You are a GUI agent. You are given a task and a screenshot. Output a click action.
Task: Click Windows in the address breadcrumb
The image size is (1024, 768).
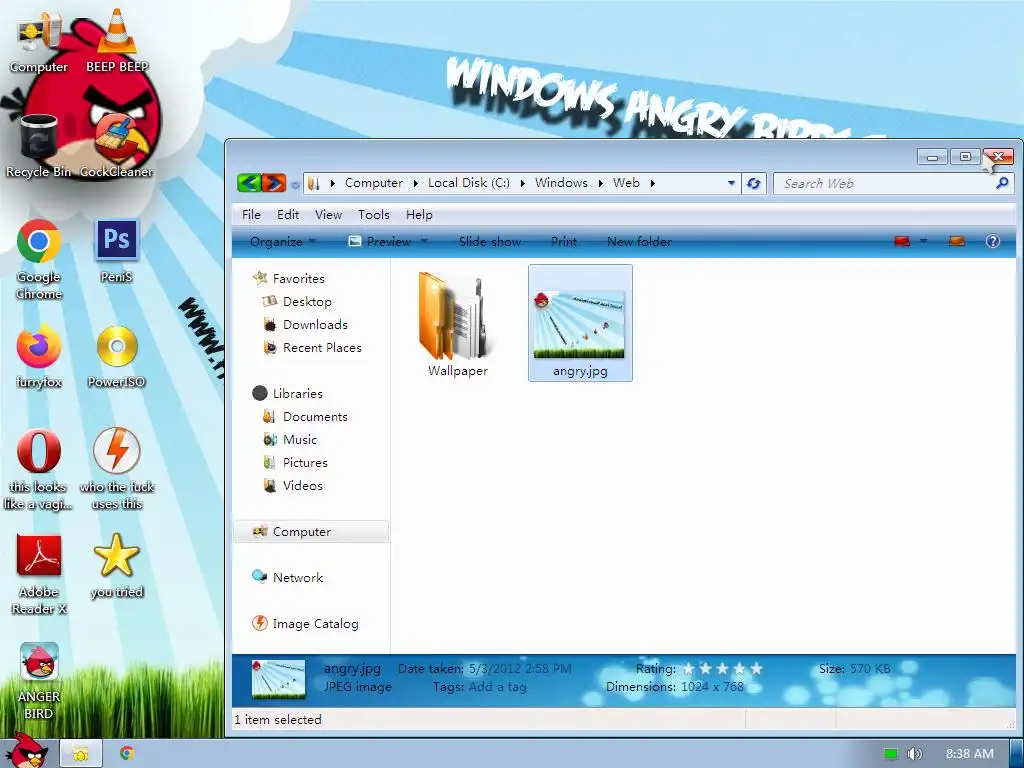(x=561, y=183)
